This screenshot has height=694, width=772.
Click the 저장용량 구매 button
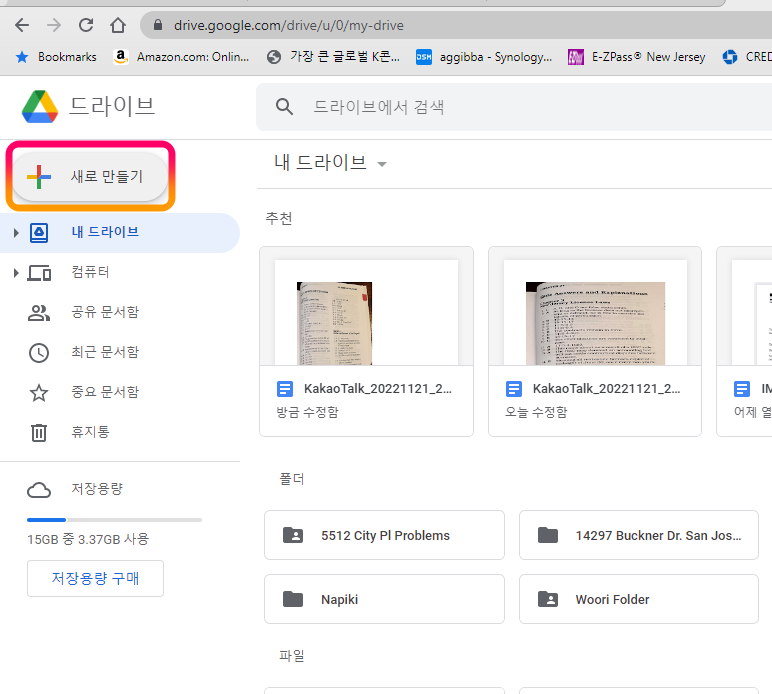[96, 578]
